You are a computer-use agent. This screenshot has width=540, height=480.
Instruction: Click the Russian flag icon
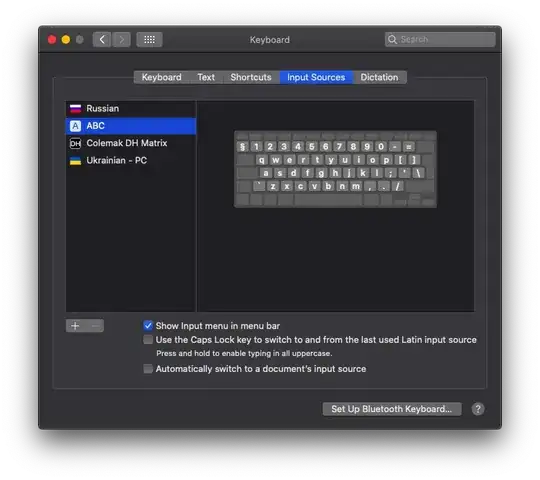coord(75,109)
